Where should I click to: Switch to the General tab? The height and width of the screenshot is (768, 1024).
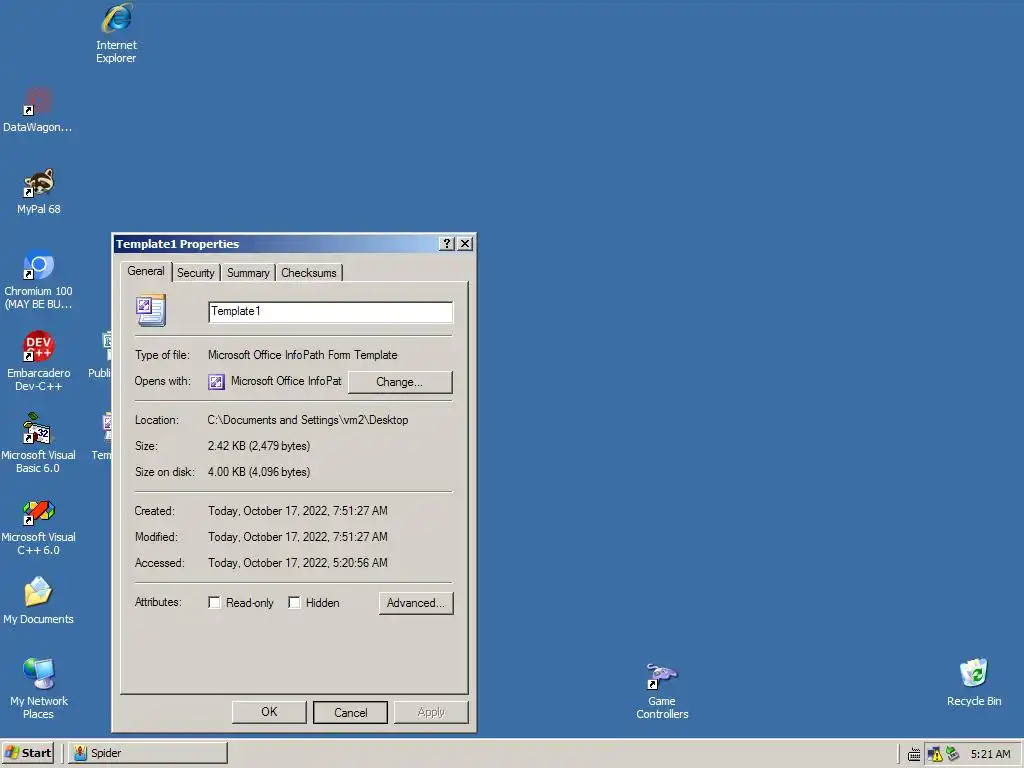146,271
